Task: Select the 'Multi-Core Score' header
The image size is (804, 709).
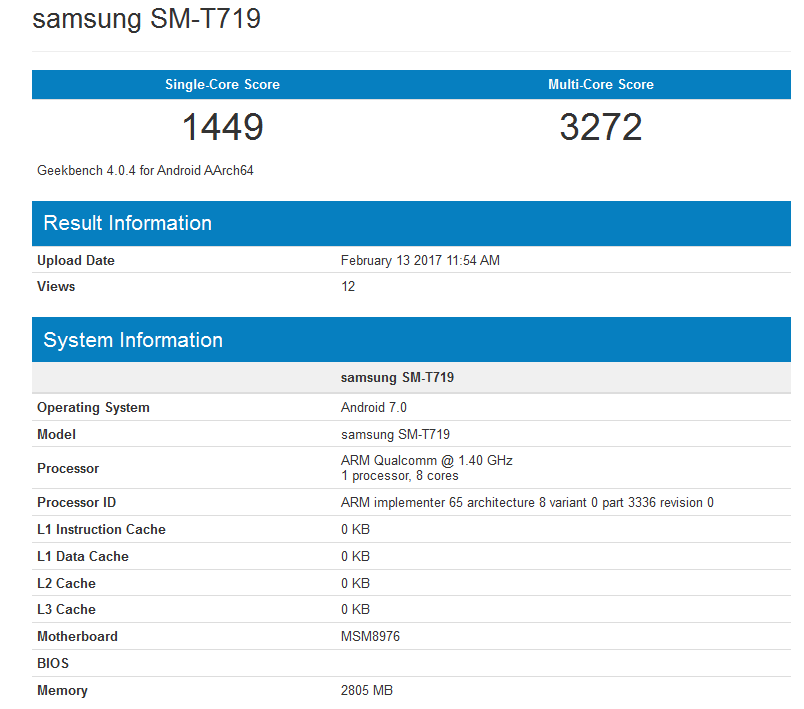Action: point(600,85)
